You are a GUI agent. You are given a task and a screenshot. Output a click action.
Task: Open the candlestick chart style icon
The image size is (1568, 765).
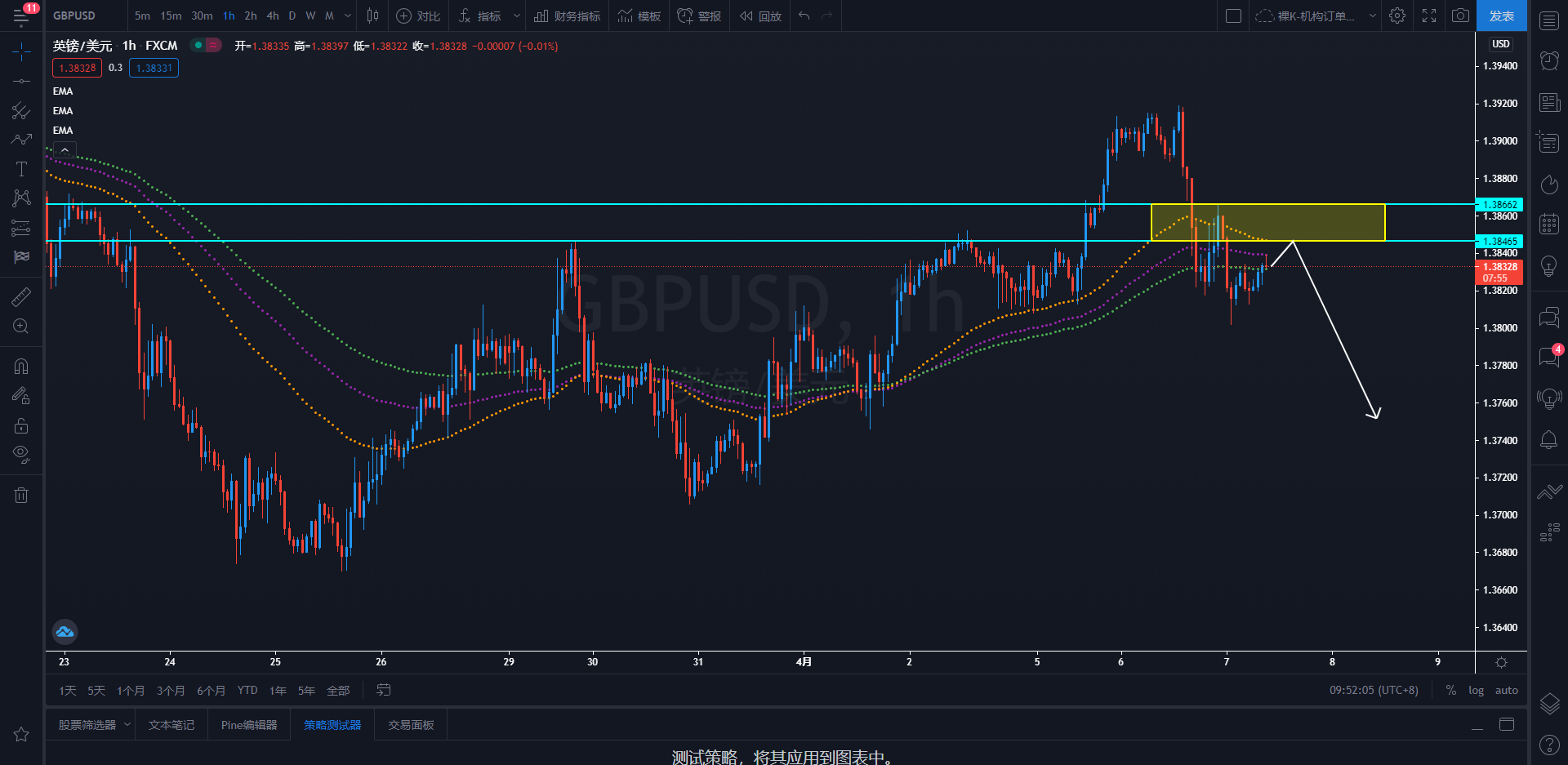click(x=373, y=16)
